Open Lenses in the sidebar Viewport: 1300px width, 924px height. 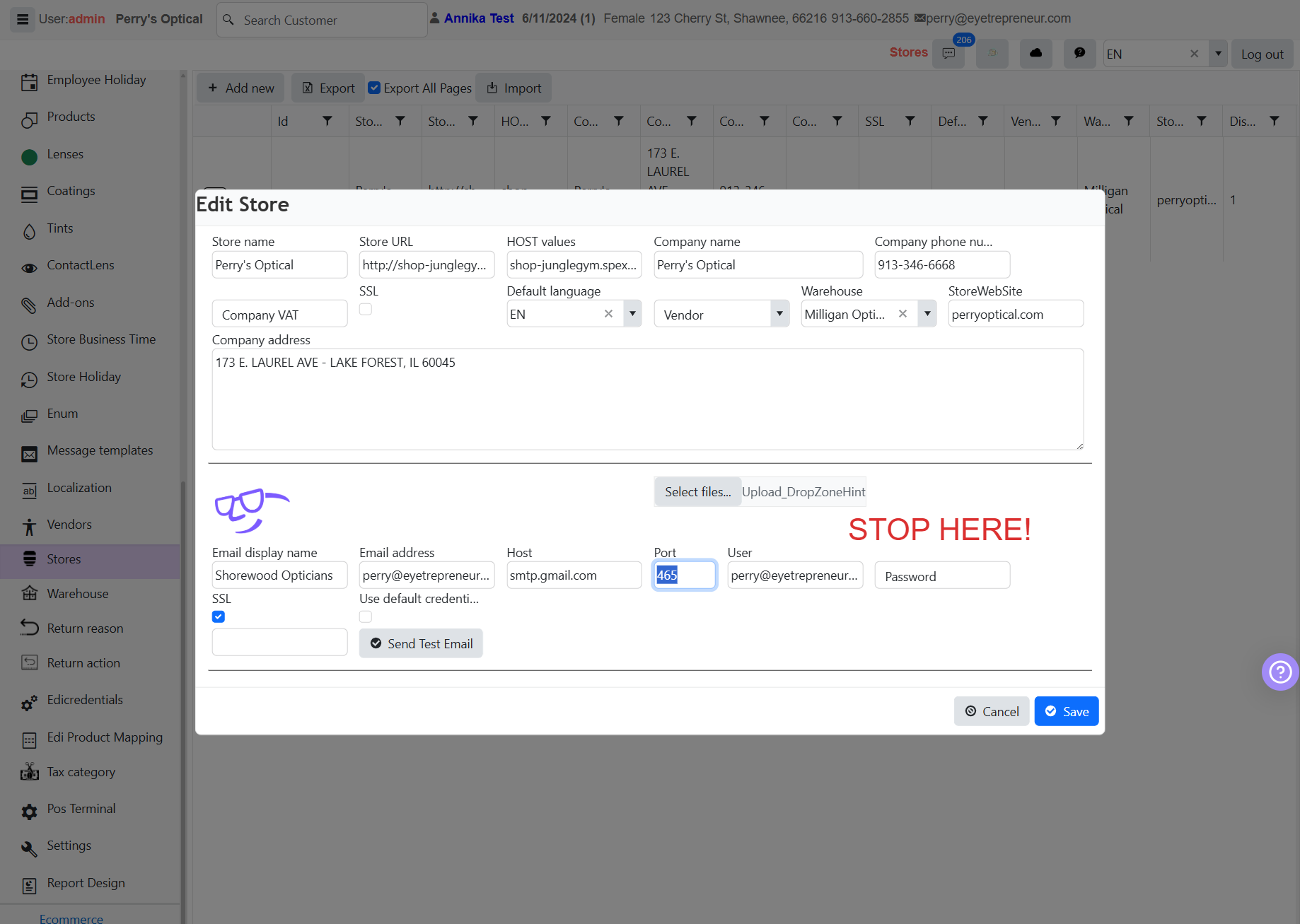(65, 154)
